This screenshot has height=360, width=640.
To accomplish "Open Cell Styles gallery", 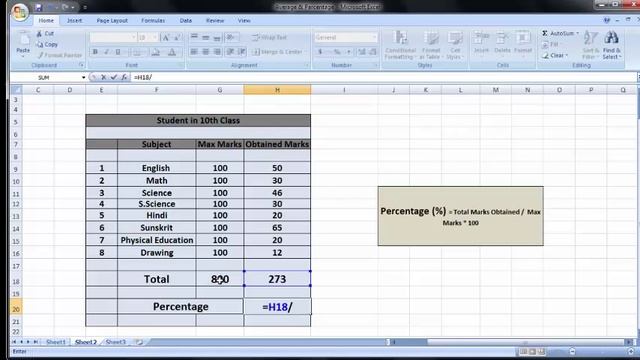I will (x=454, y=45).
